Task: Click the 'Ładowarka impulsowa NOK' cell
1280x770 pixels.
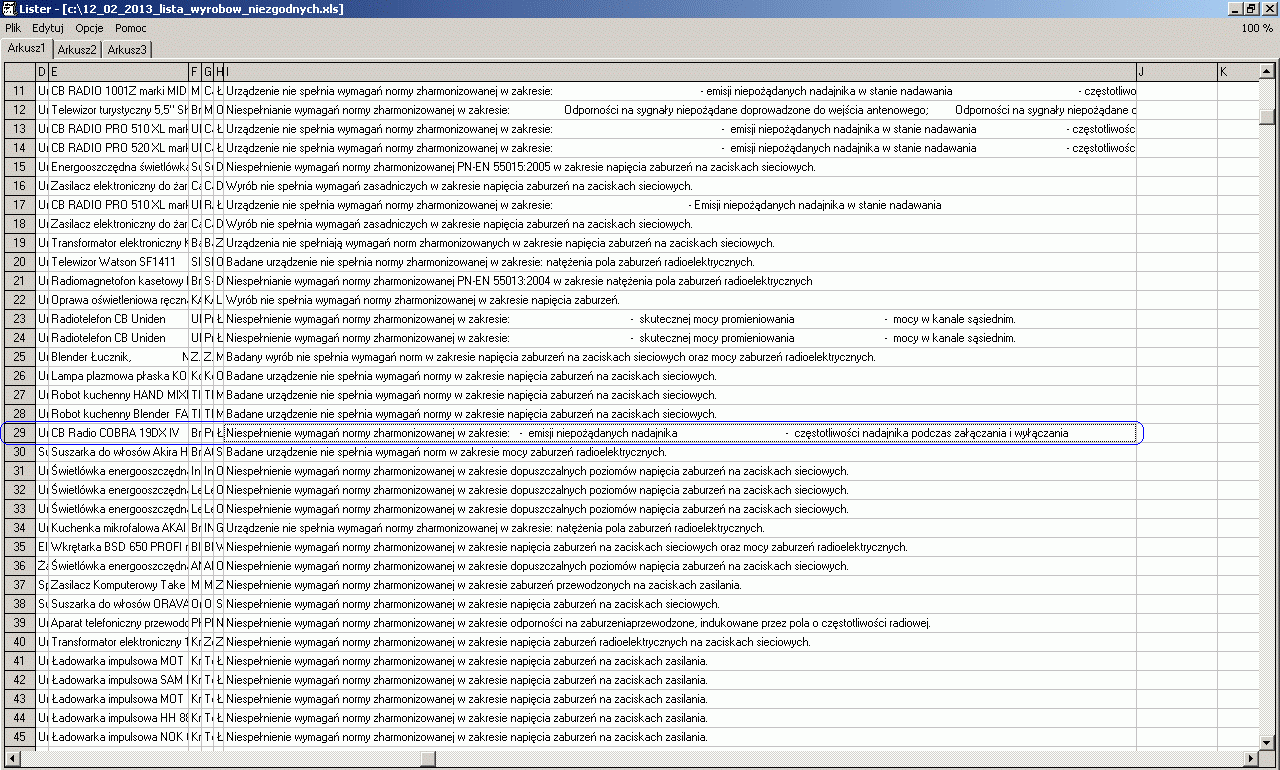Action: [x=118, y=737]
